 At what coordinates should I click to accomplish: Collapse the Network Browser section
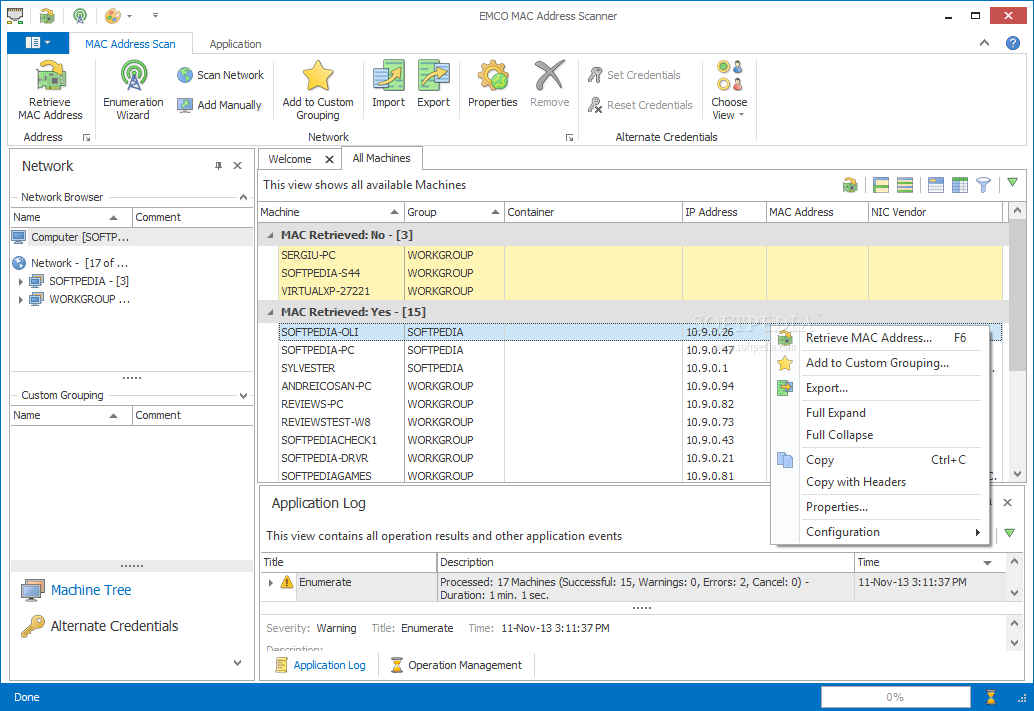pos(243,197)
